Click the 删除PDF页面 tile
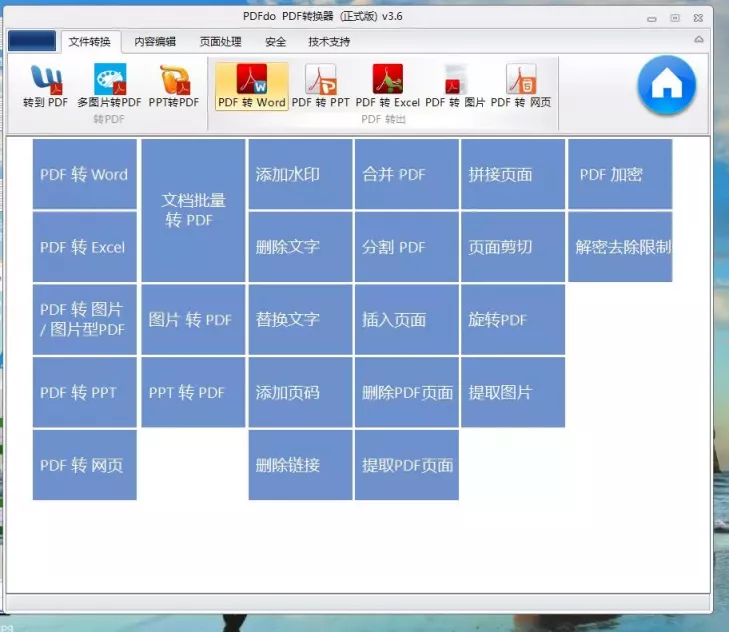Viewport: 729px width, 632px height. click(407, 392)
